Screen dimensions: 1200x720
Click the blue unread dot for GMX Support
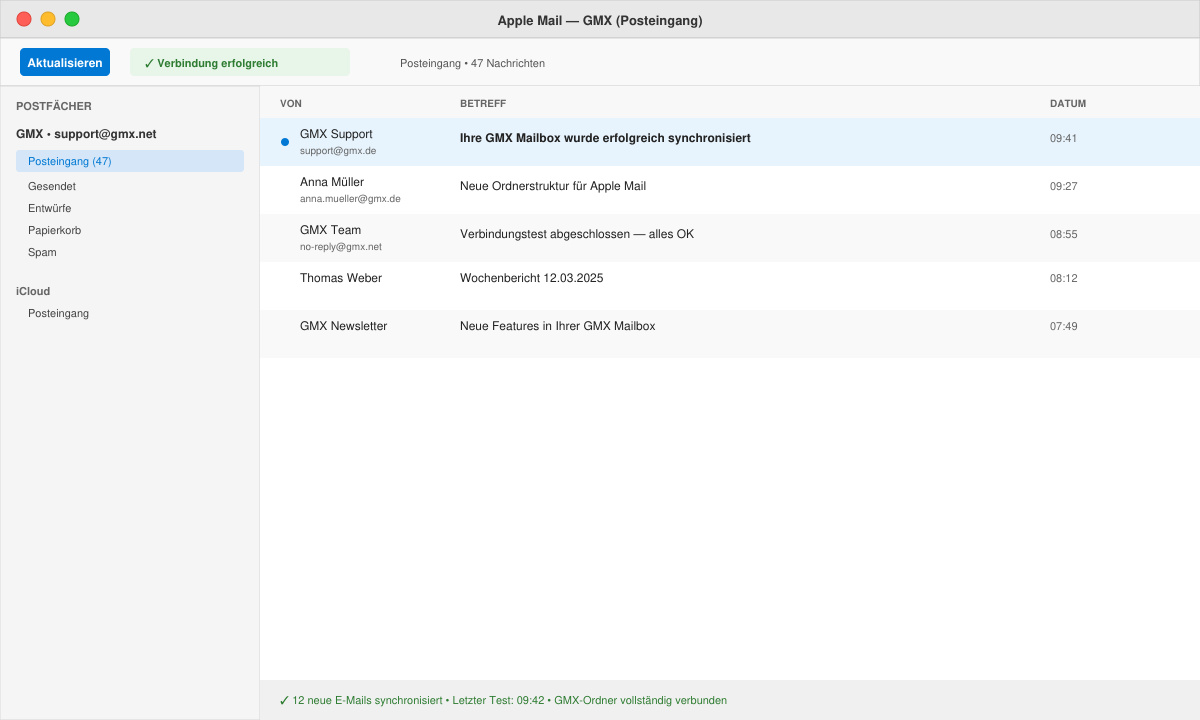(285, 142)
